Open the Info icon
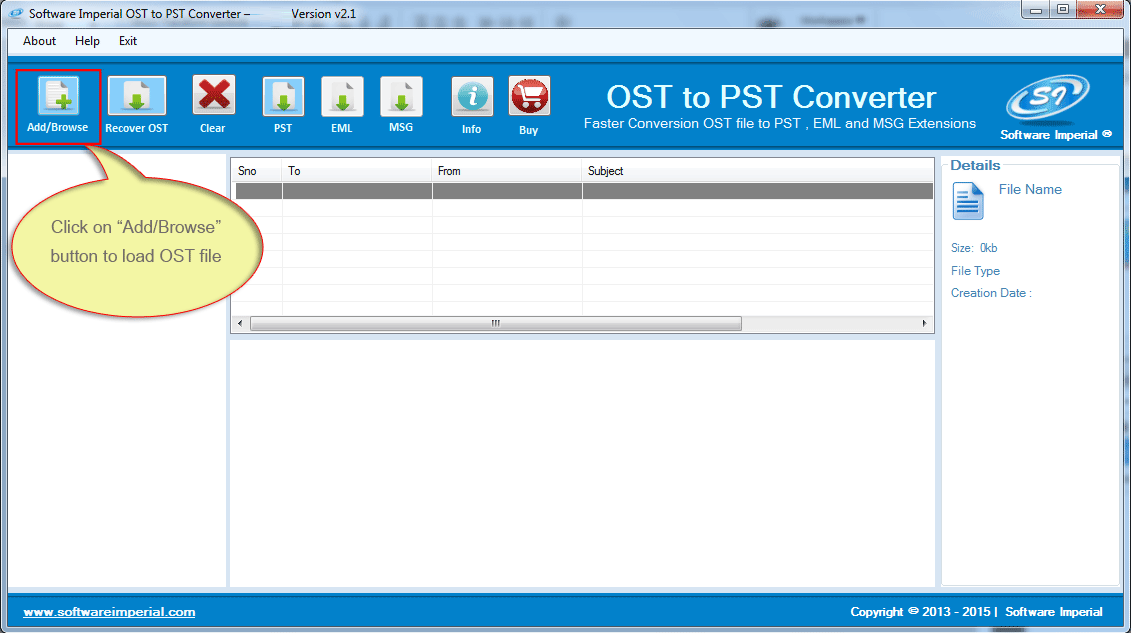Image resolution: width=1131 pixels, height=633 pixels. (472, 97)
